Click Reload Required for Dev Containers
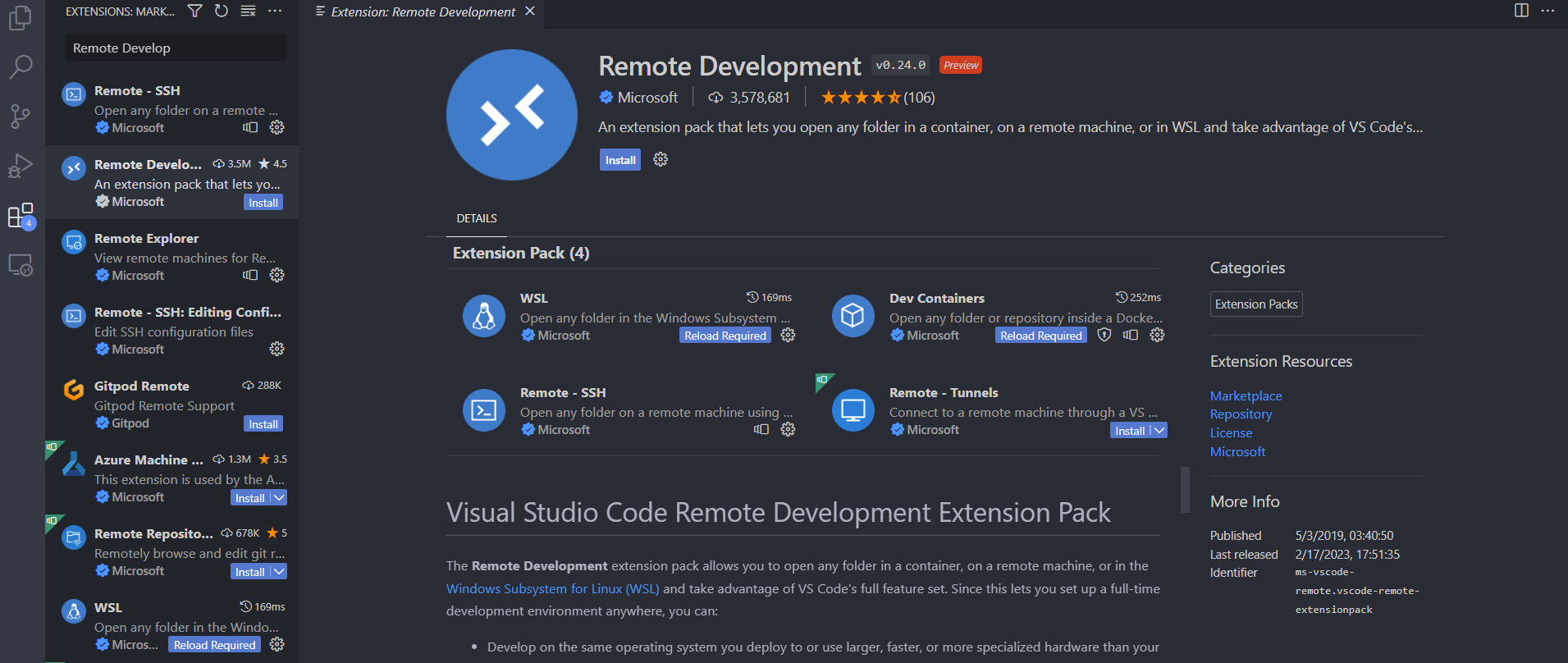 coord(1041,335)
